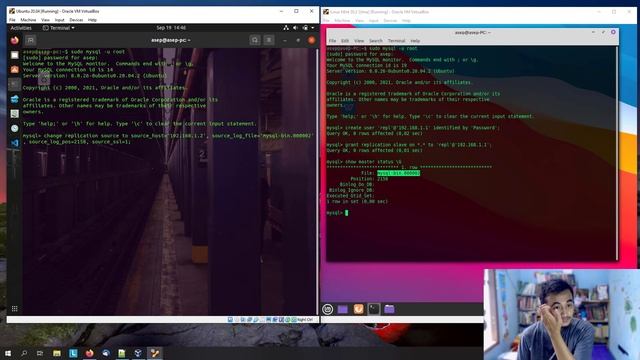This screenshot has width=640, height=360.
Task: Open View menu in Linux Mint terminal
Action: click(x=359, y=41)
